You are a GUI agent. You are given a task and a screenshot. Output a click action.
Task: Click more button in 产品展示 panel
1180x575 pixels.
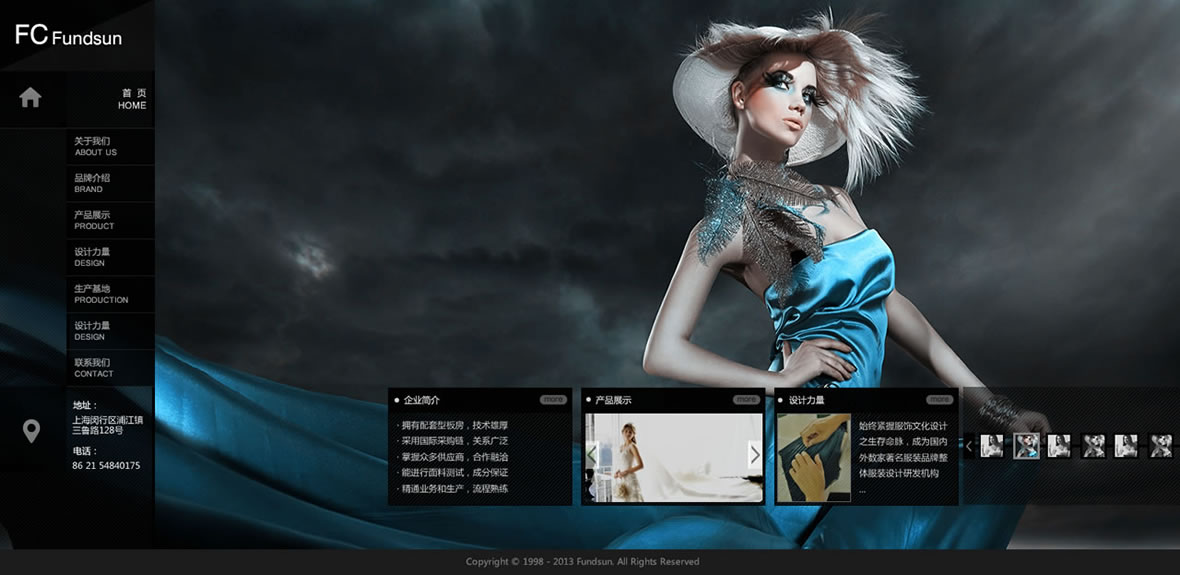(746, 400)
